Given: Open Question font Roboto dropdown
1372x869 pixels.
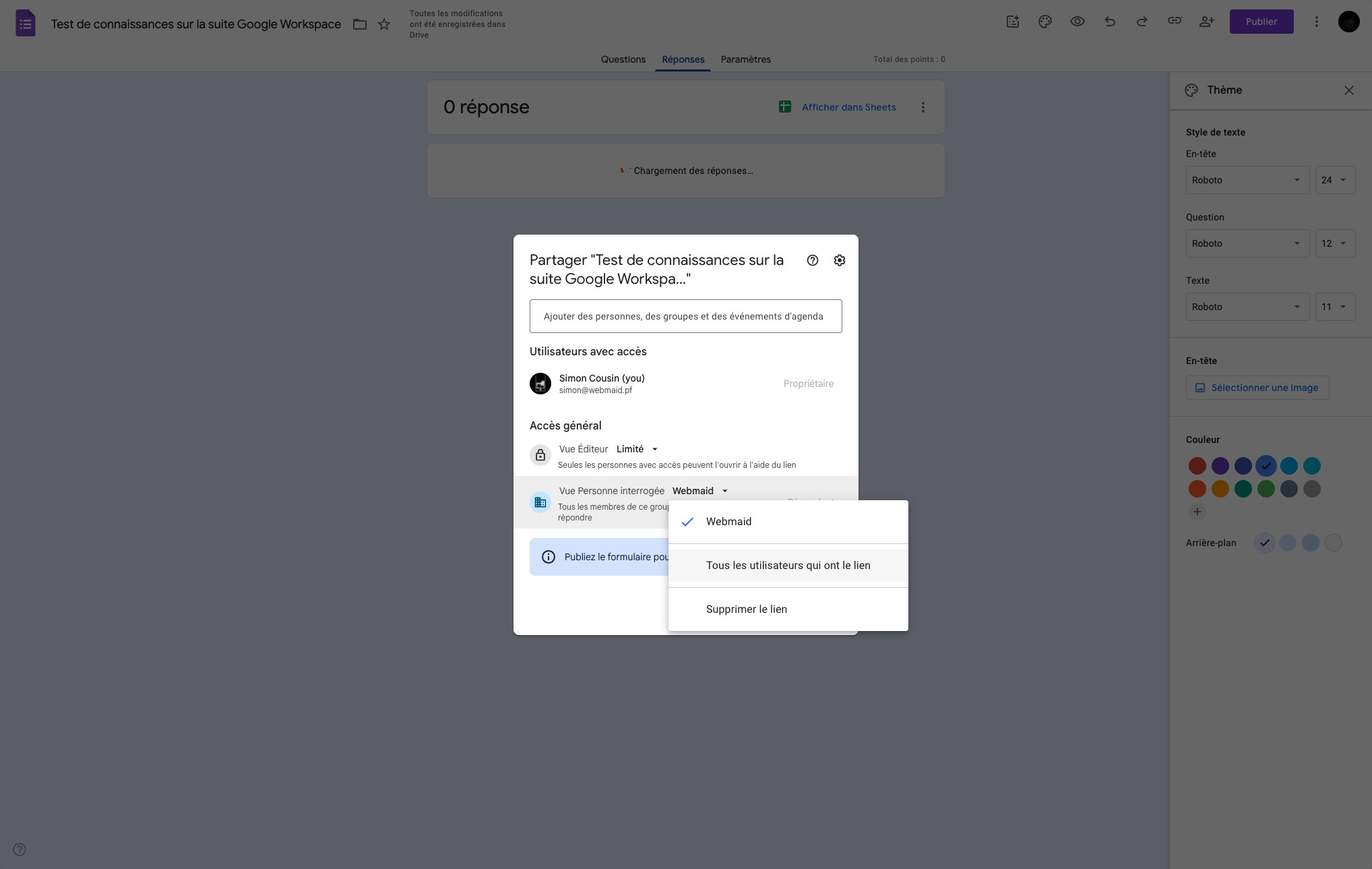Looking at the screenshot, I should click(1247, 243).
